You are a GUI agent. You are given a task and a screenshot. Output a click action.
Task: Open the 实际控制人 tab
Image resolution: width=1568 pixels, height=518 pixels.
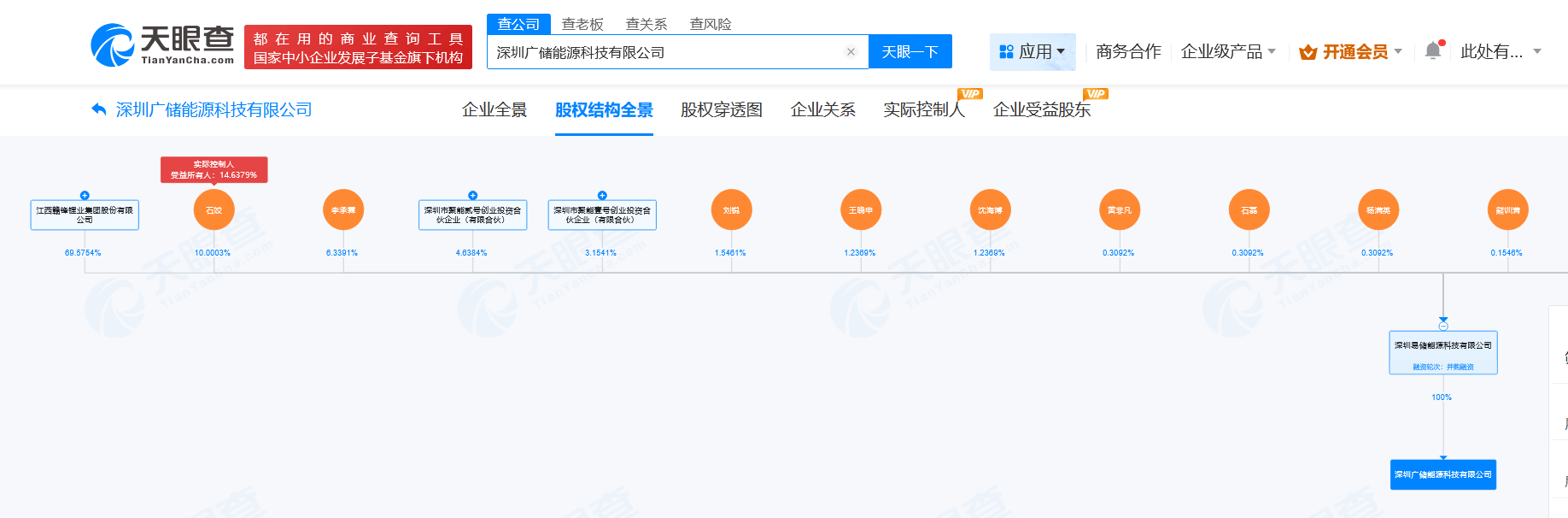point(924,109)
